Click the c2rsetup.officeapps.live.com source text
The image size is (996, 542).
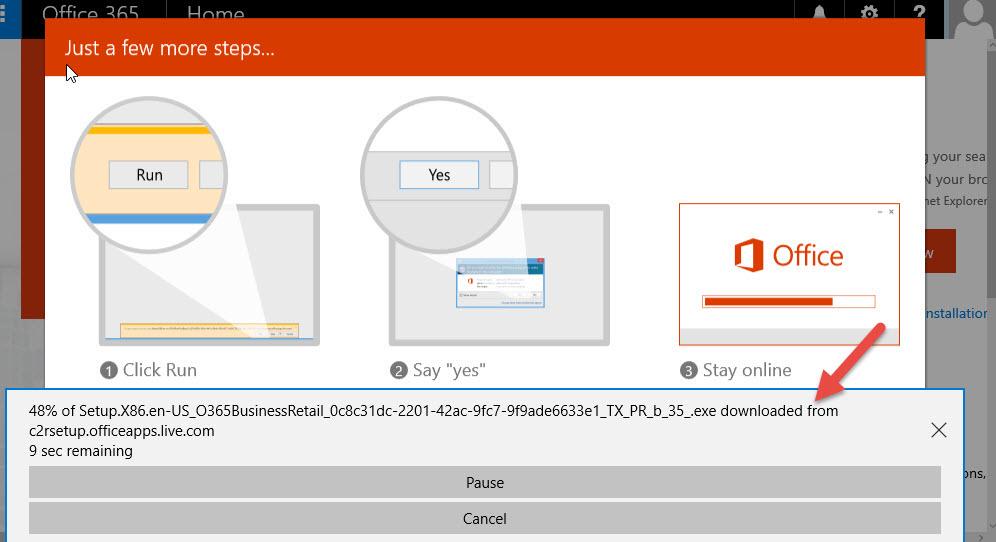pyautogui.click(x=121, y=431)
